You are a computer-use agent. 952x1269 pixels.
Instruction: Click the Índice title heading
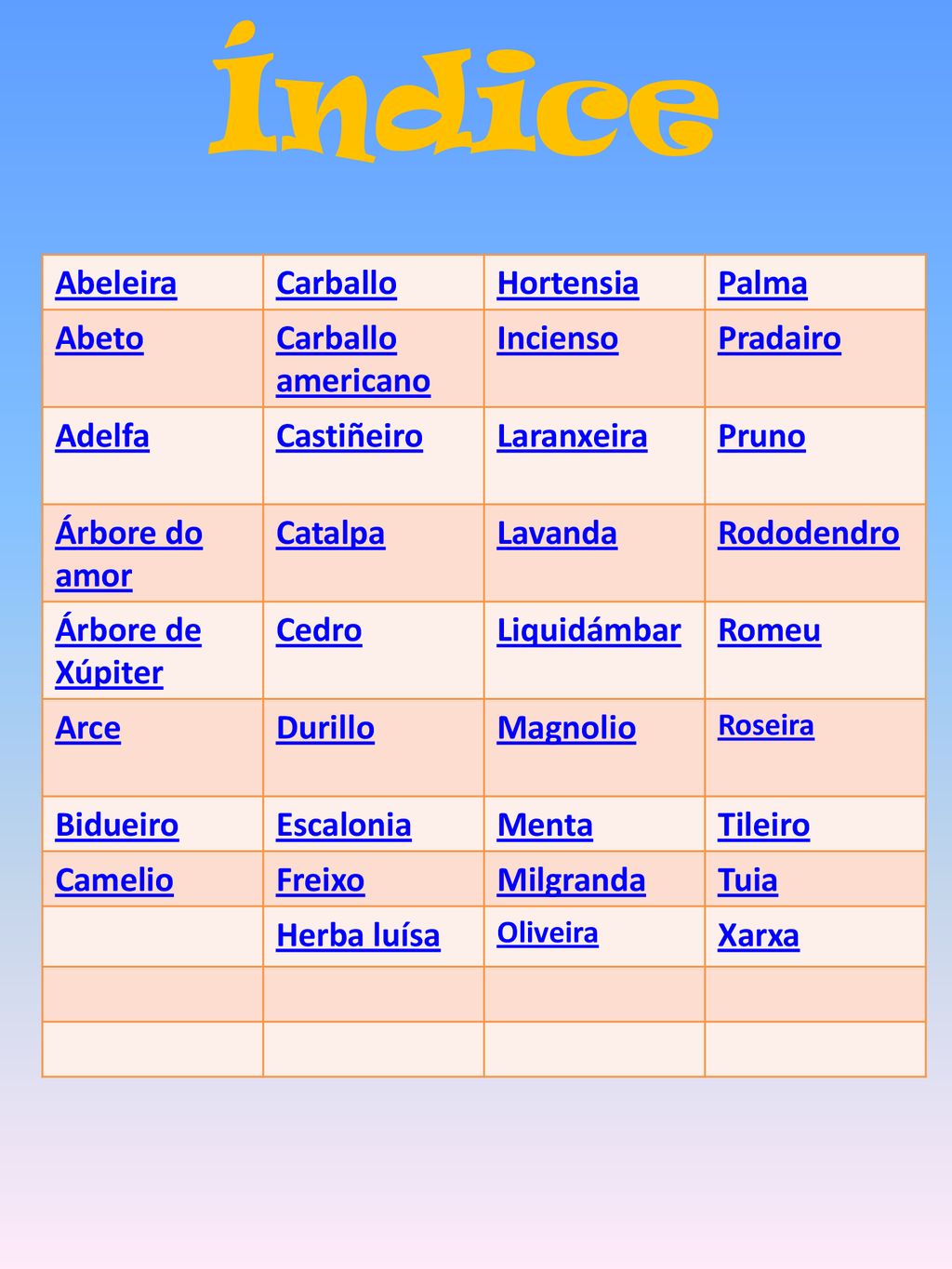[463, 91]
